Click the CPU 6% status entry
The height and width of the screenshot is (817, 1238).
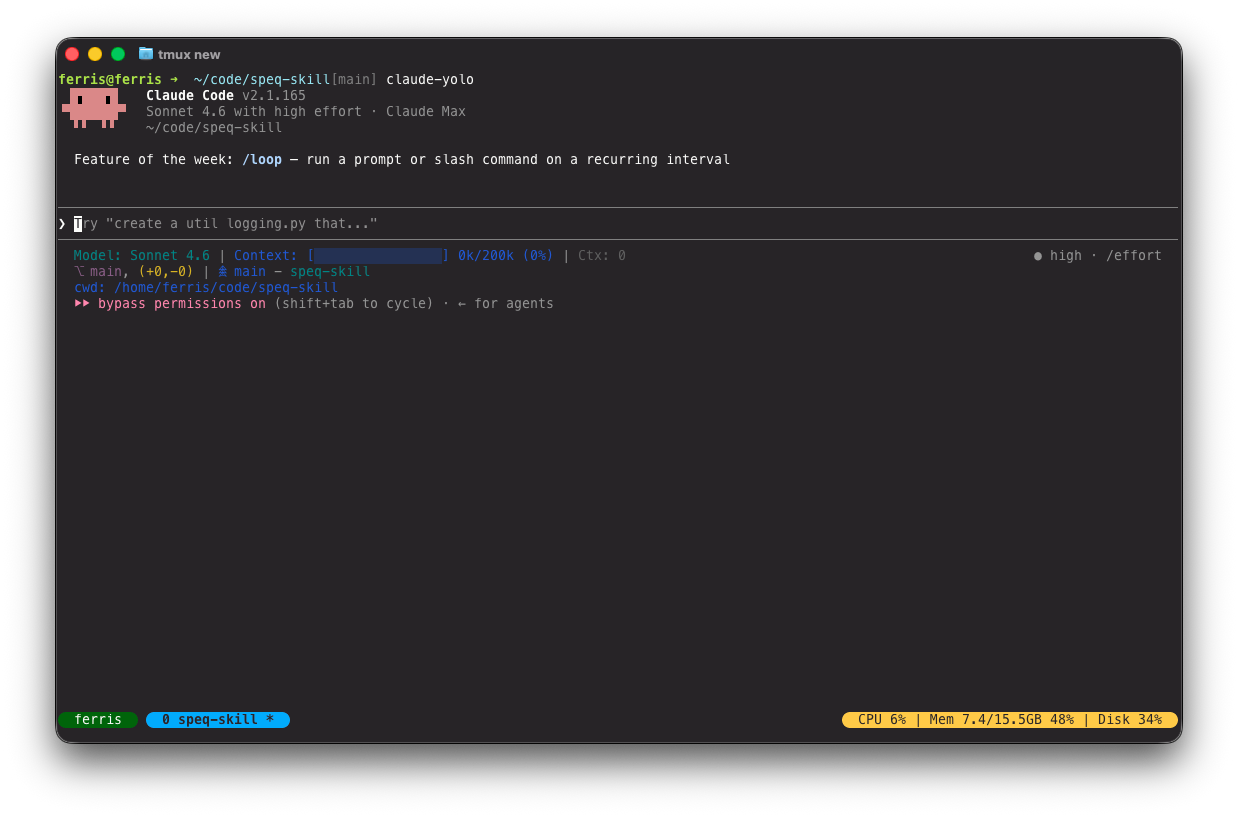[x=882, y=719]
